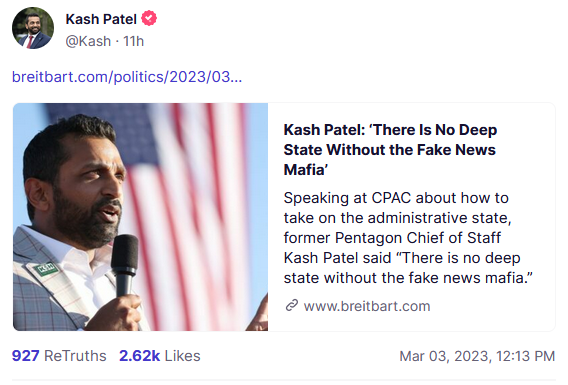Click the American flag in the preview image
This screenshot has width=568, height=385.
[x=196, y=203]
